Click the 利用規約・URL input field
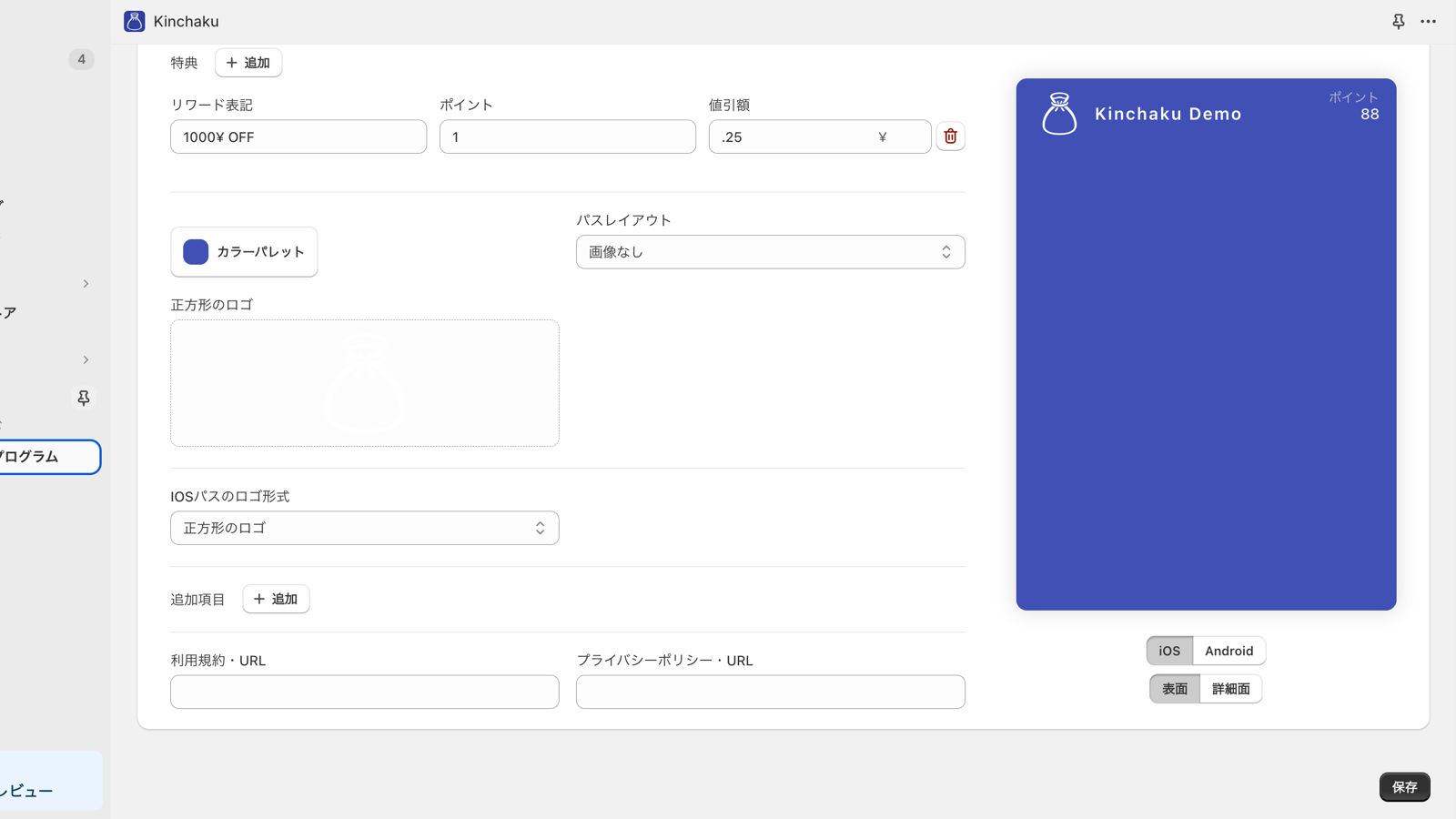Viewport: 1456px width, 819px height. click(x=364, y=692)
